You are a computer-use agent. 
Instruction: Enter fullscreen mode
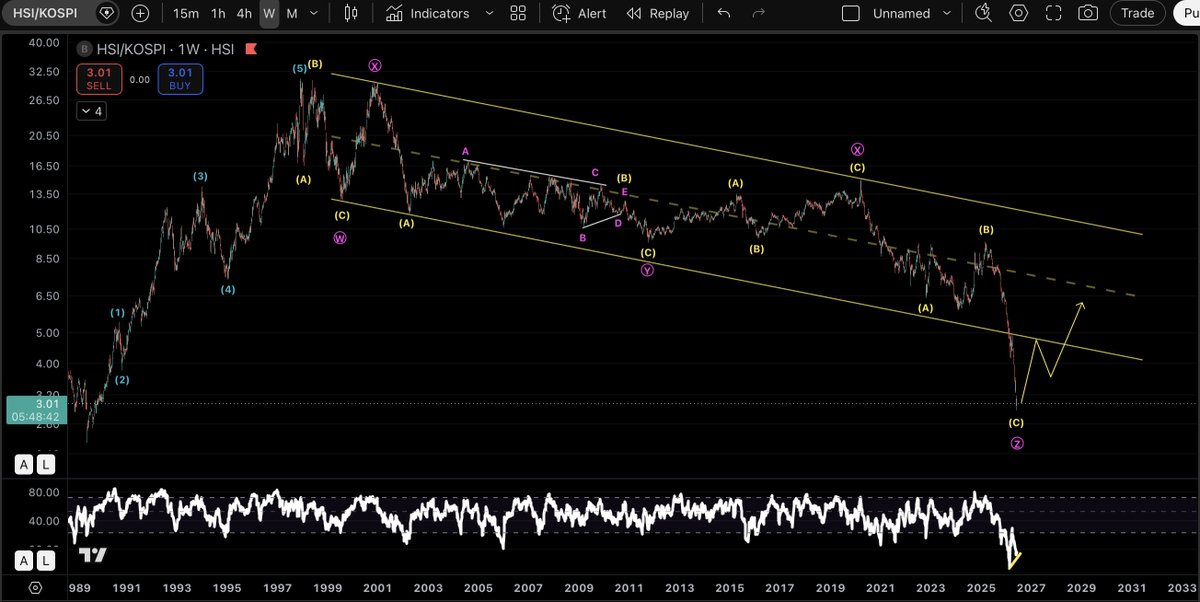tap(1054, 13)
